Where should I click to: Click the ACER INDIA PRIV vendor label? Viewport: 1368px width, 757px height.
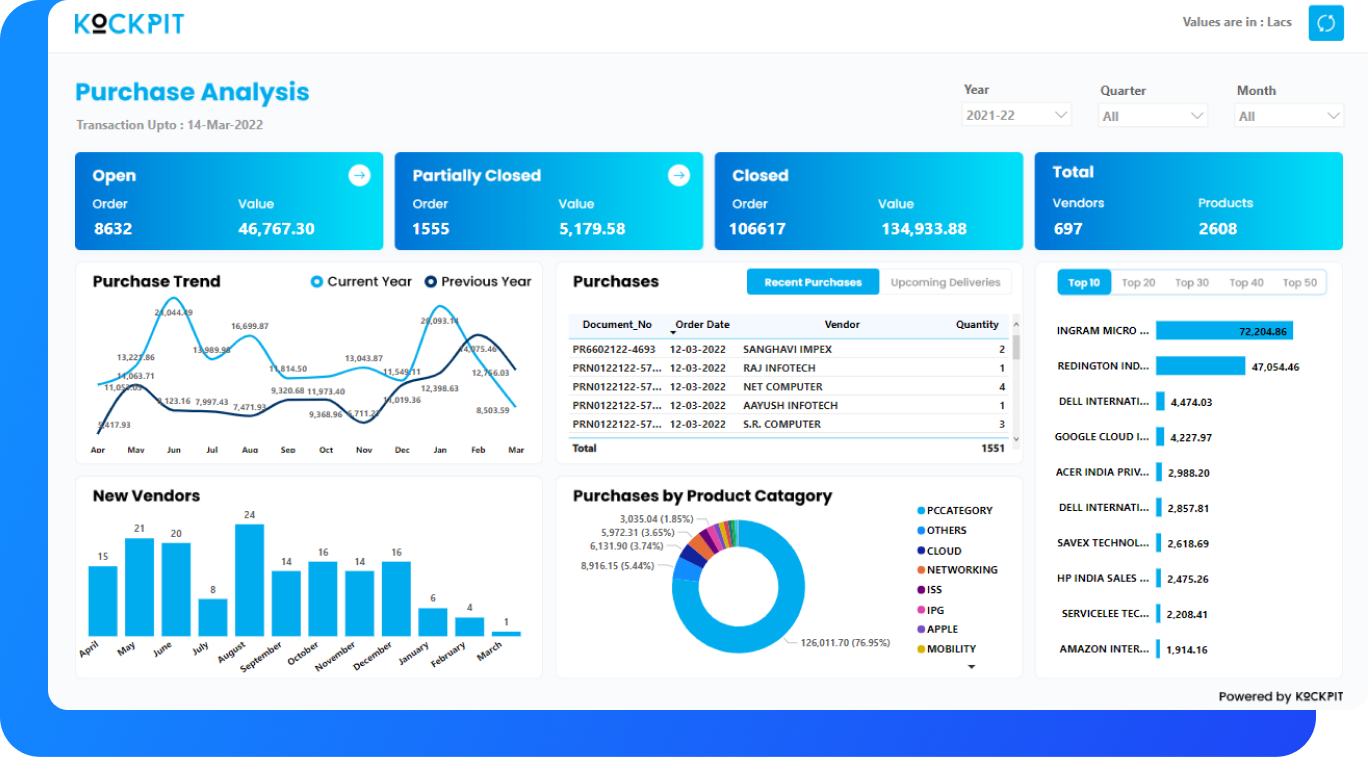click(x=1103, y=472)
